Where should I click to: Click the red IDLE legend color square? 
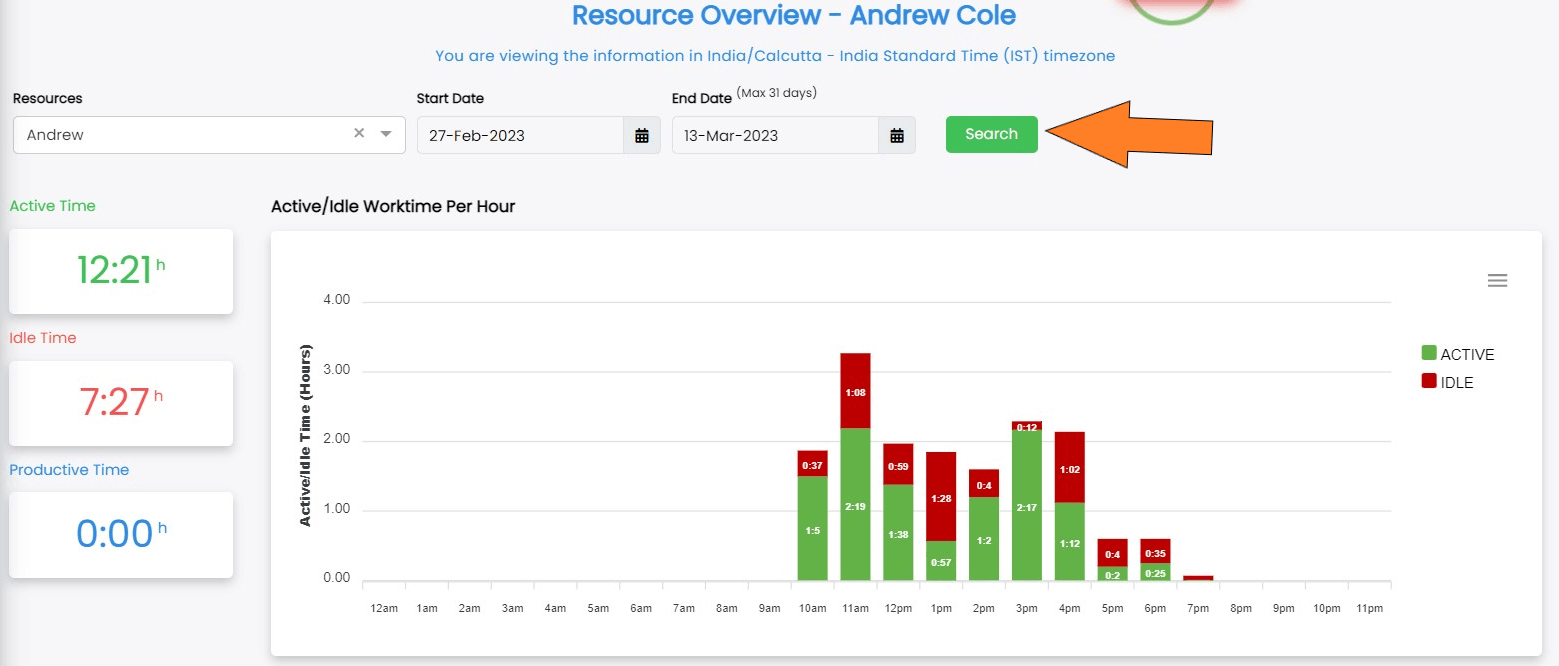[x=1428, y=382]
